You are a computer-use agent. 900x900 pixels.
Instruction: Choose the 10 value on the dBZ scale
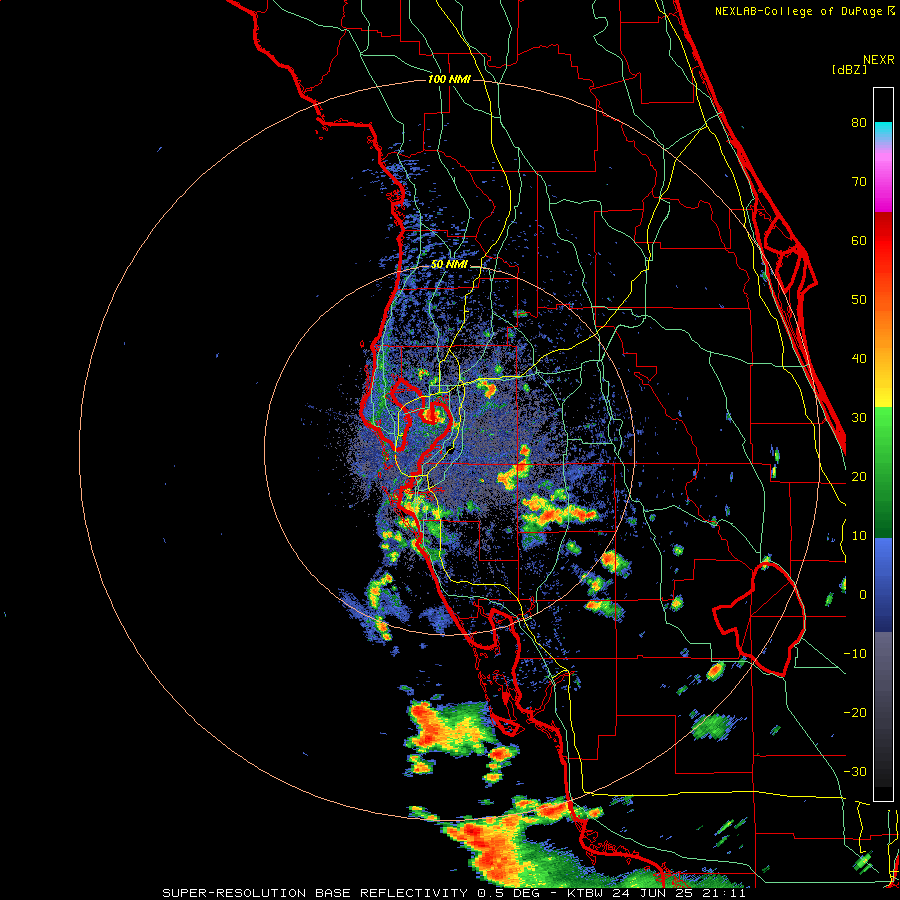[x=859, y=536]
